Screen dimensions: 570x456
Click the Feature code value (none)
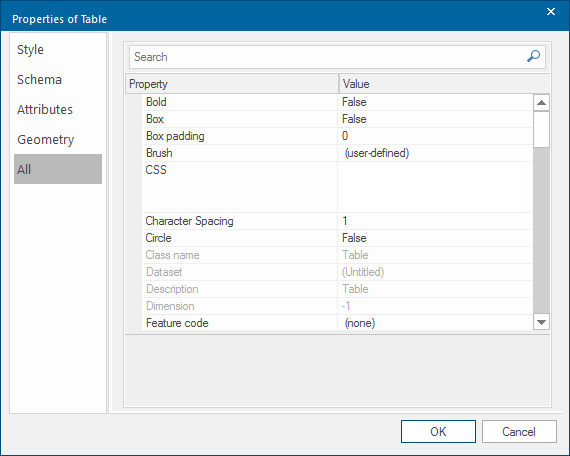point(435,323)
